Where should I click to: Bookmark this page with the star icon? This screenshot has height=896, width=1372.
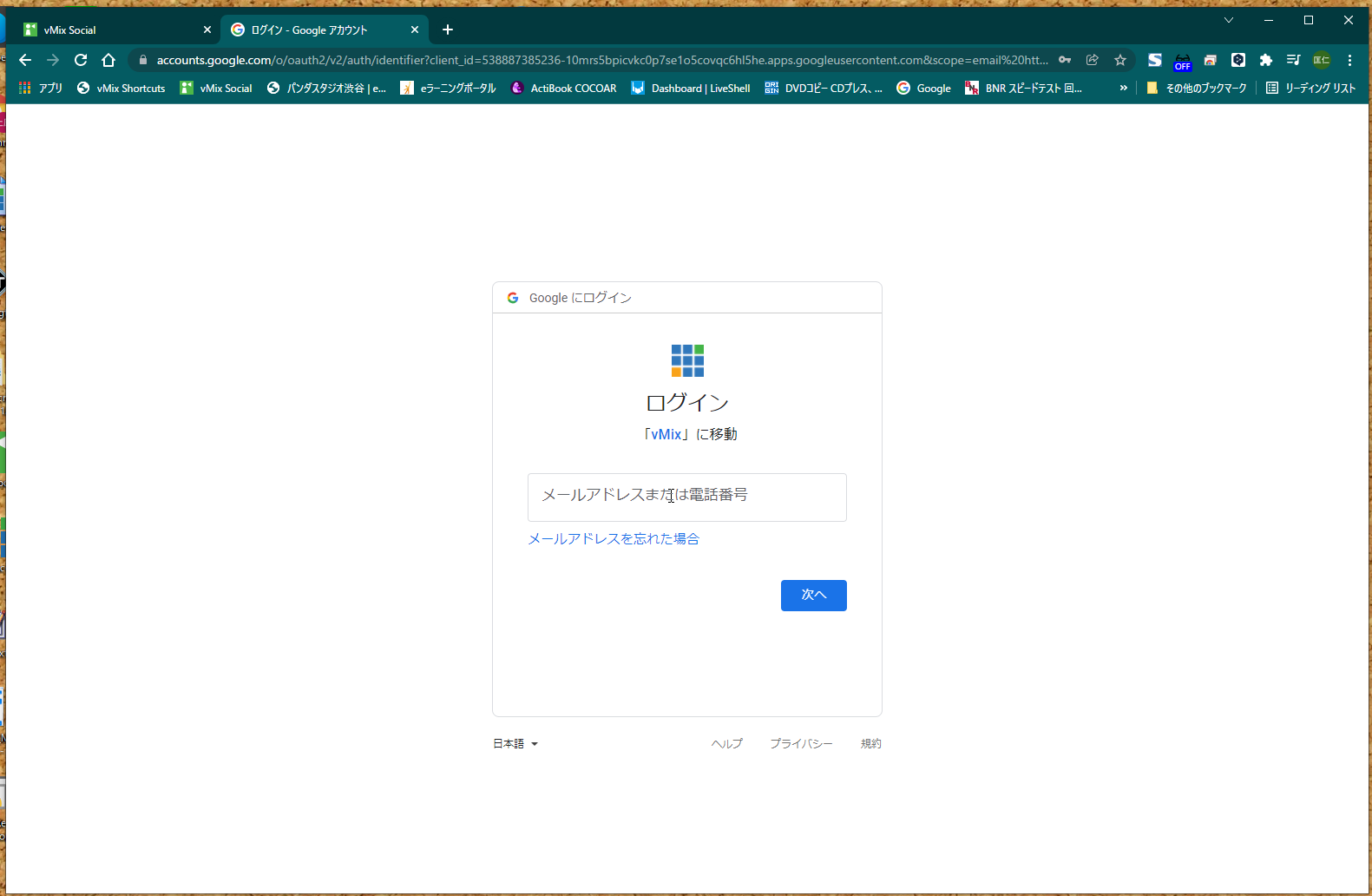point(1120,60)
